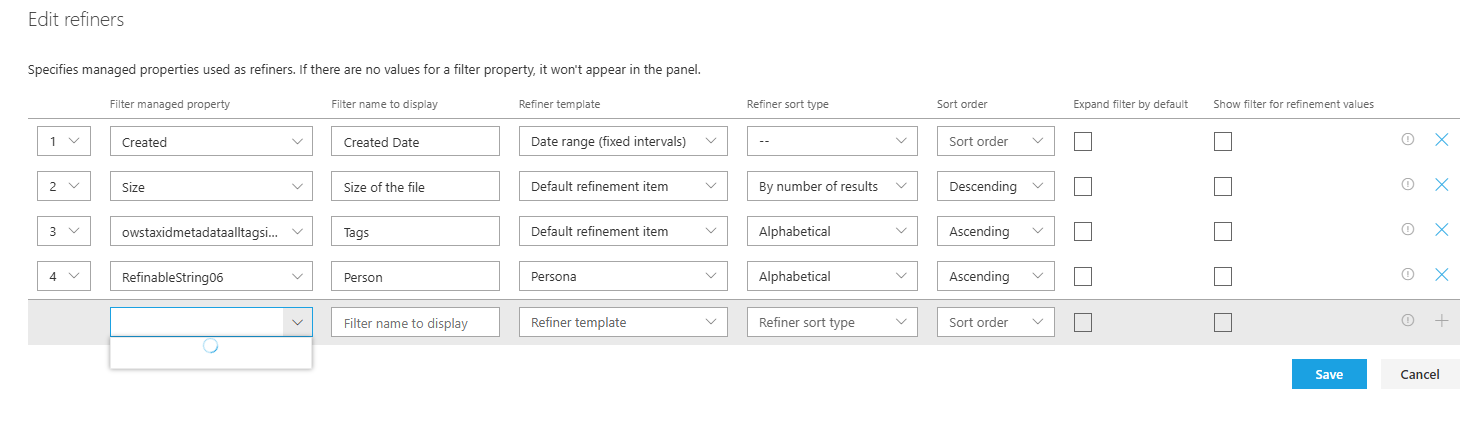Enable show filter for Person row
The image size is (1472, 421).
point(1223,277)
